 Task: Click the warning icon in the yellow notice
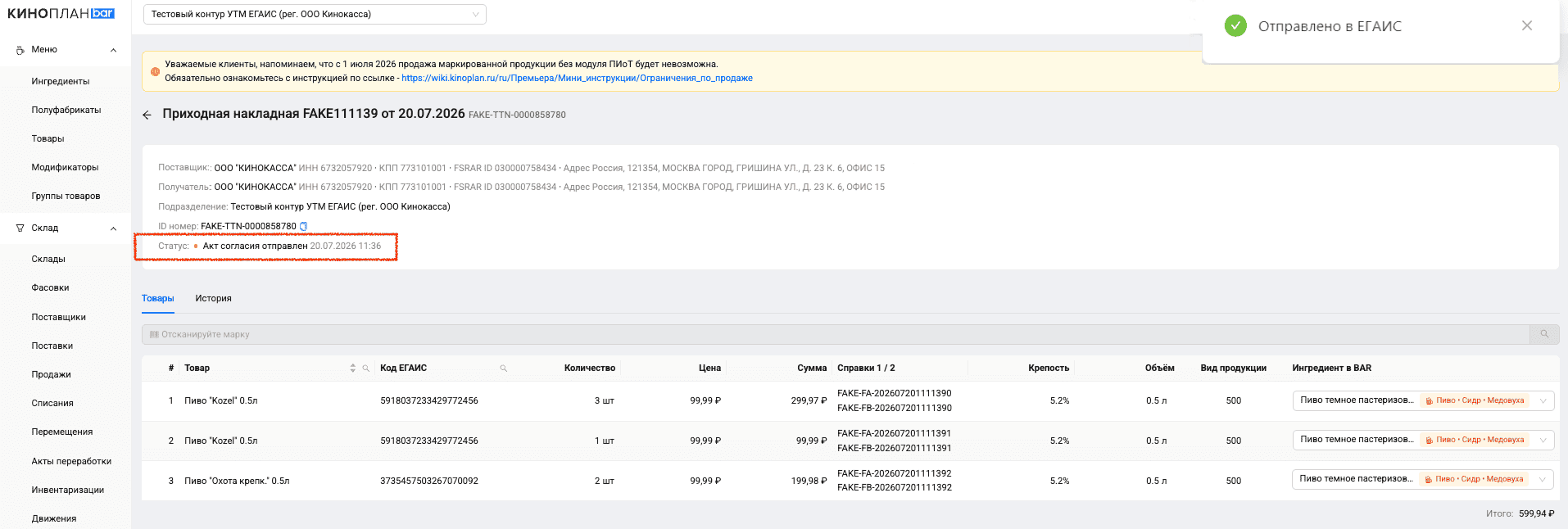pos(155,71)
